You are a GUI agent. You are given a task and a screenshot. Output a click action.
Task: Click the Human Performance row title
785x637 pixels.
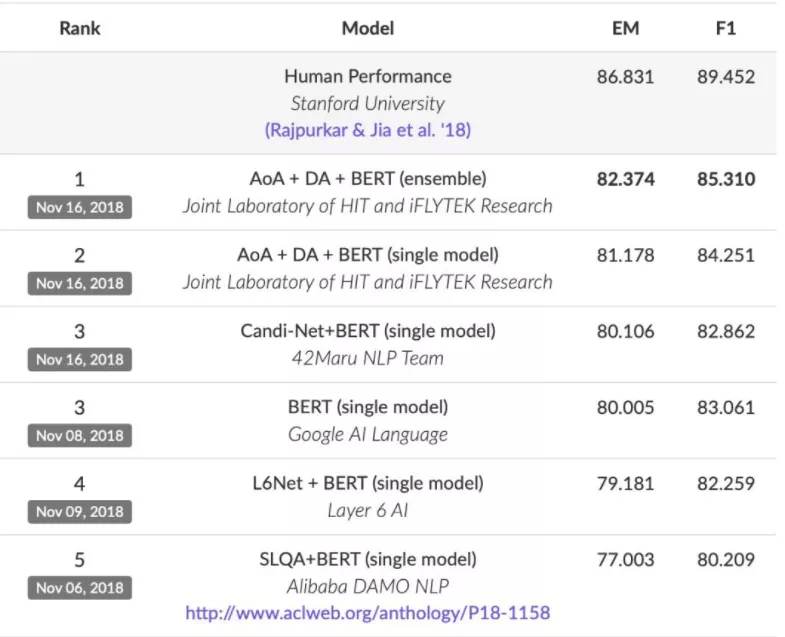click(367, 77)
